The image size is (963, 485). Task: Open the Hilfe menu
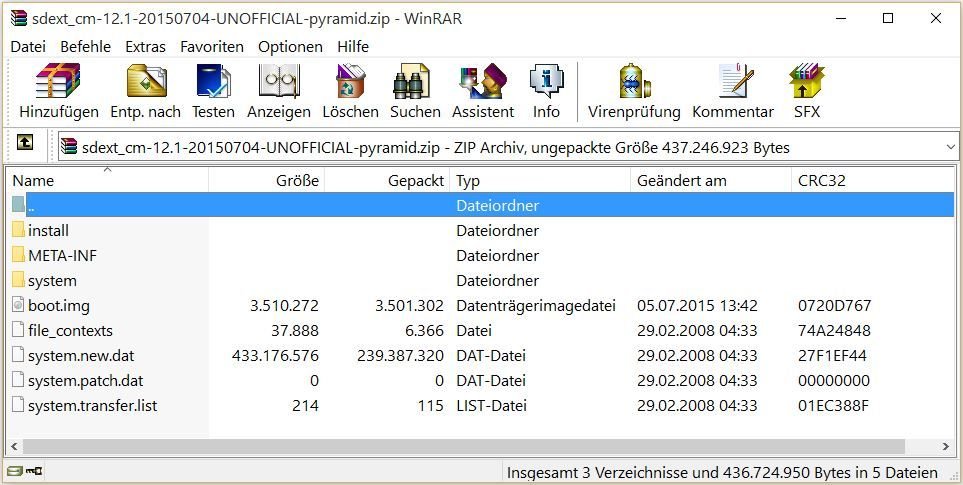click(x=353, y=47)
